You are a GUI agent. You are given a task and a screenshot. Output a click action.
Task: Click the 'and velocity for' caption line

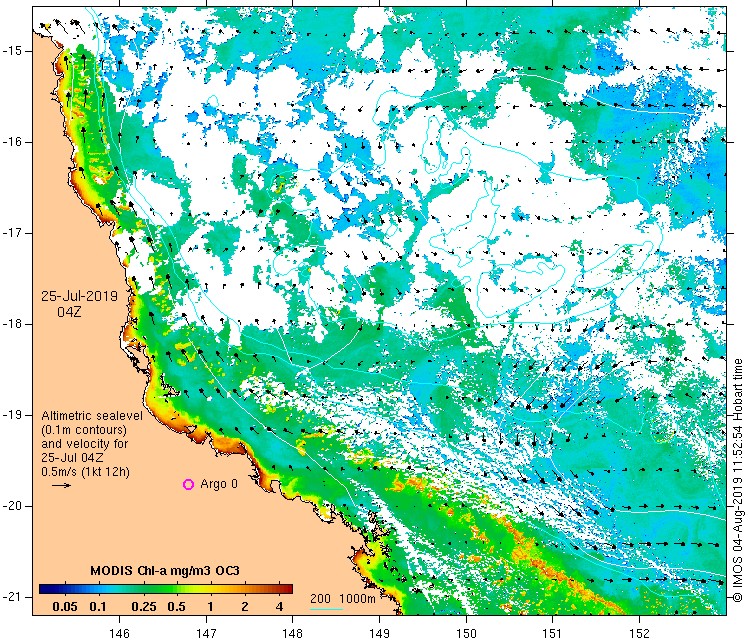85,443
